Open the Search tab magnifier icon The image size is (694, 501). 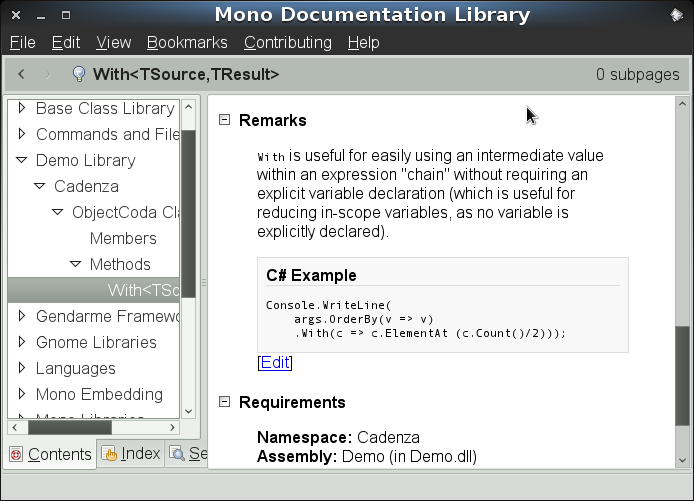tap(177, 454)
